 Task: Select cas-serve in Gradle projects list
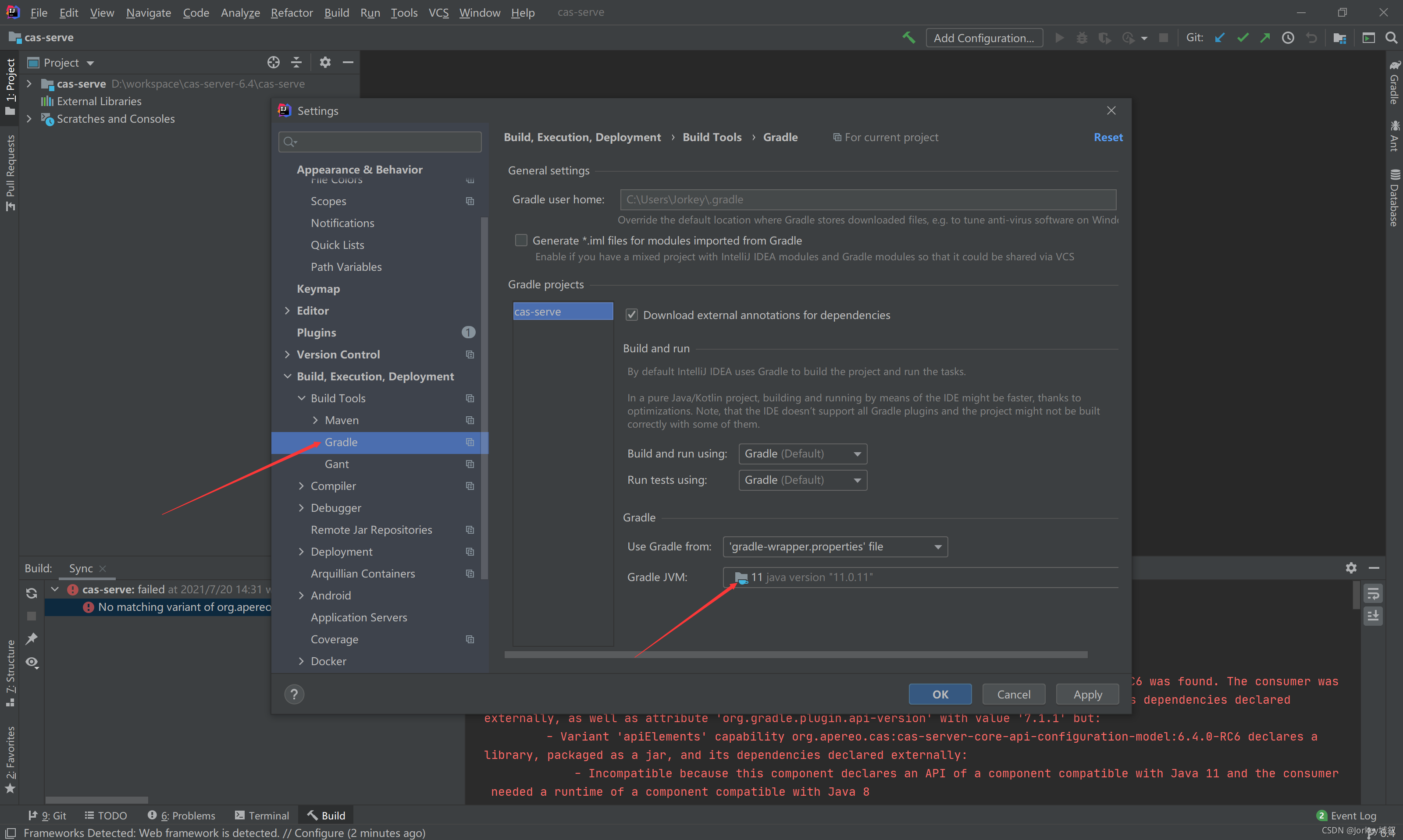563,311
